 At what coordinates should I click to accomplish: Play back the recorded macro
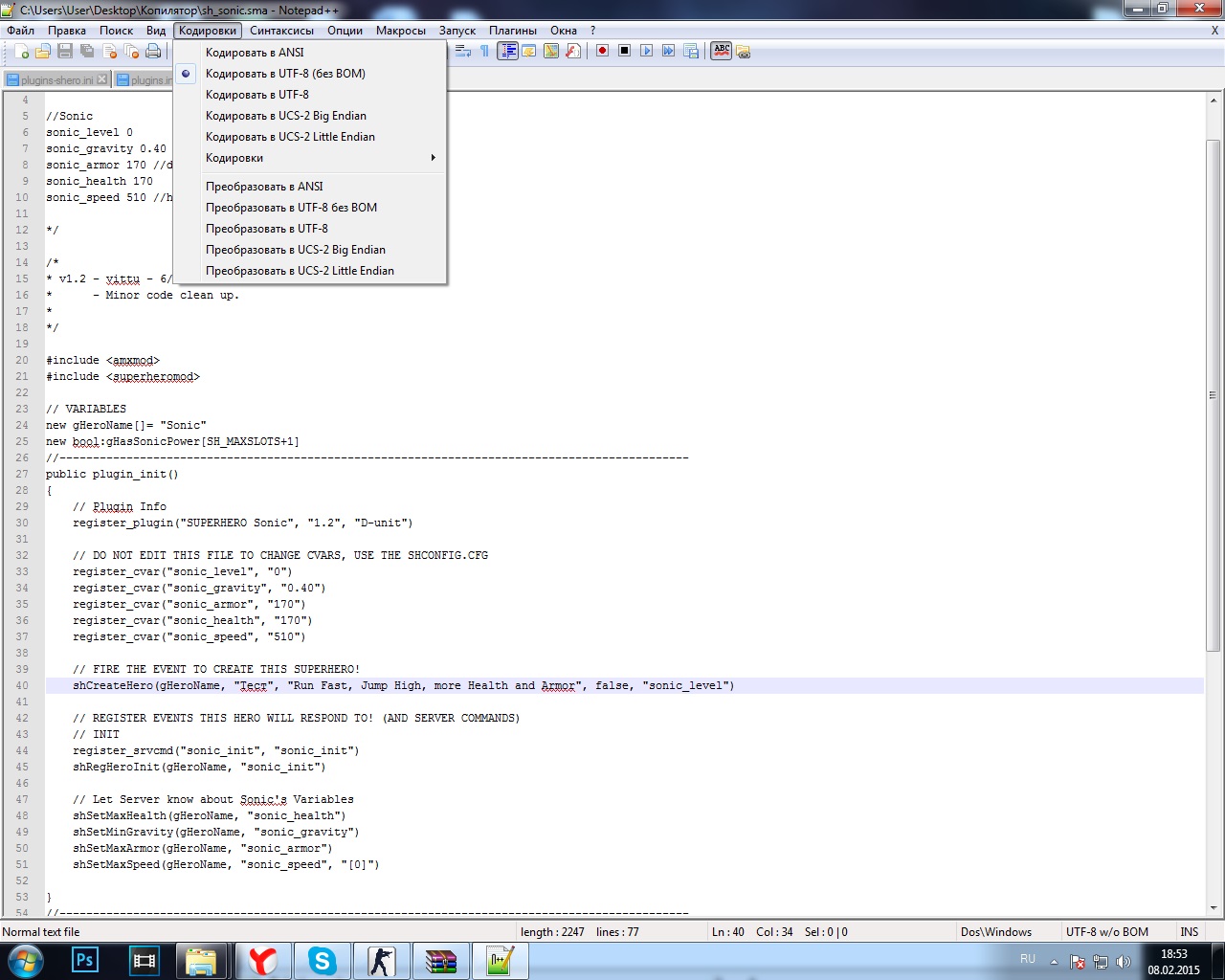pos(646,51)
